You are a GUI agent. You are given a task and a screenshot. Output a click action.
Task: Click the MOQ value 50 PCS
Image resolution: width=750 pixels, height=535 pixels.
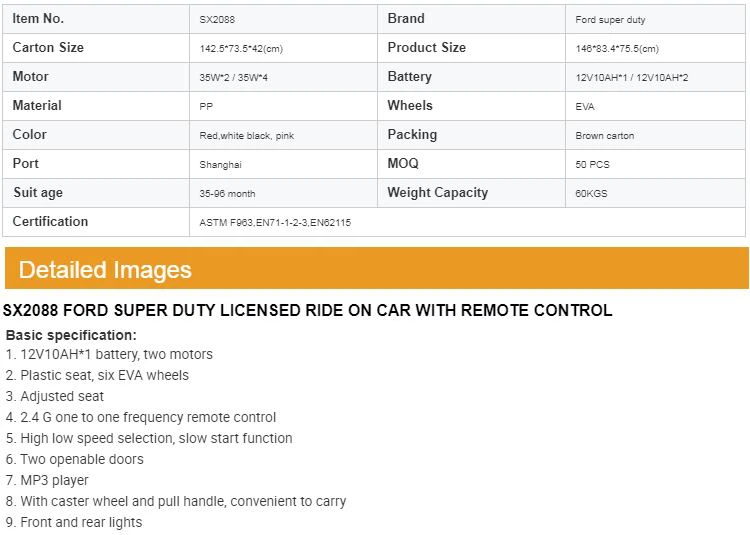click(593, 165)
